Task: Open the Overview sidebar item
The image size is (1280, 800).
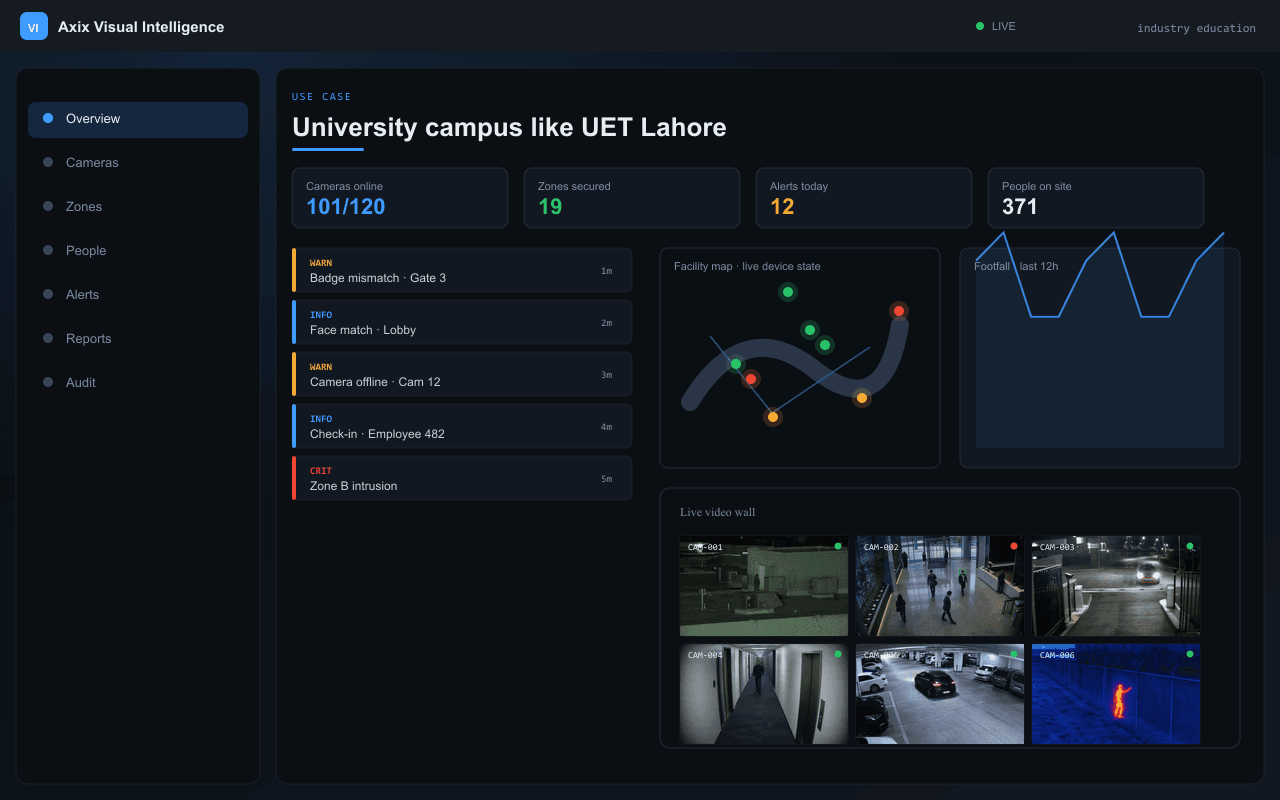Action: [x=138, y=119]
